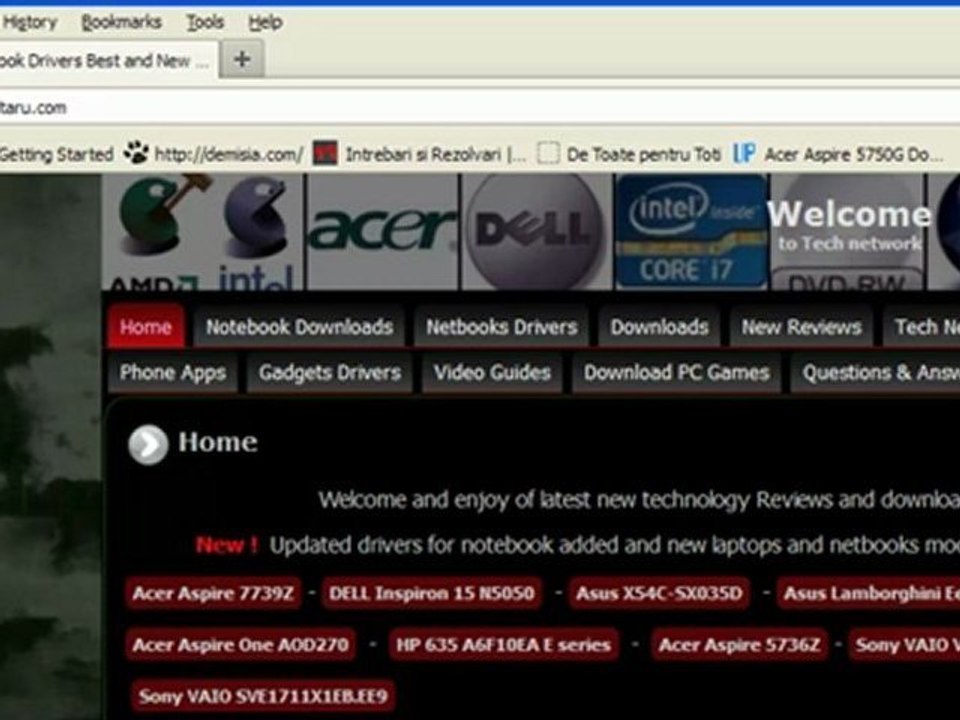Open Asus Lamborghini drivers link
Image resolution: width=960 pixels, height=720 pixels.
(x=868, y=593)
